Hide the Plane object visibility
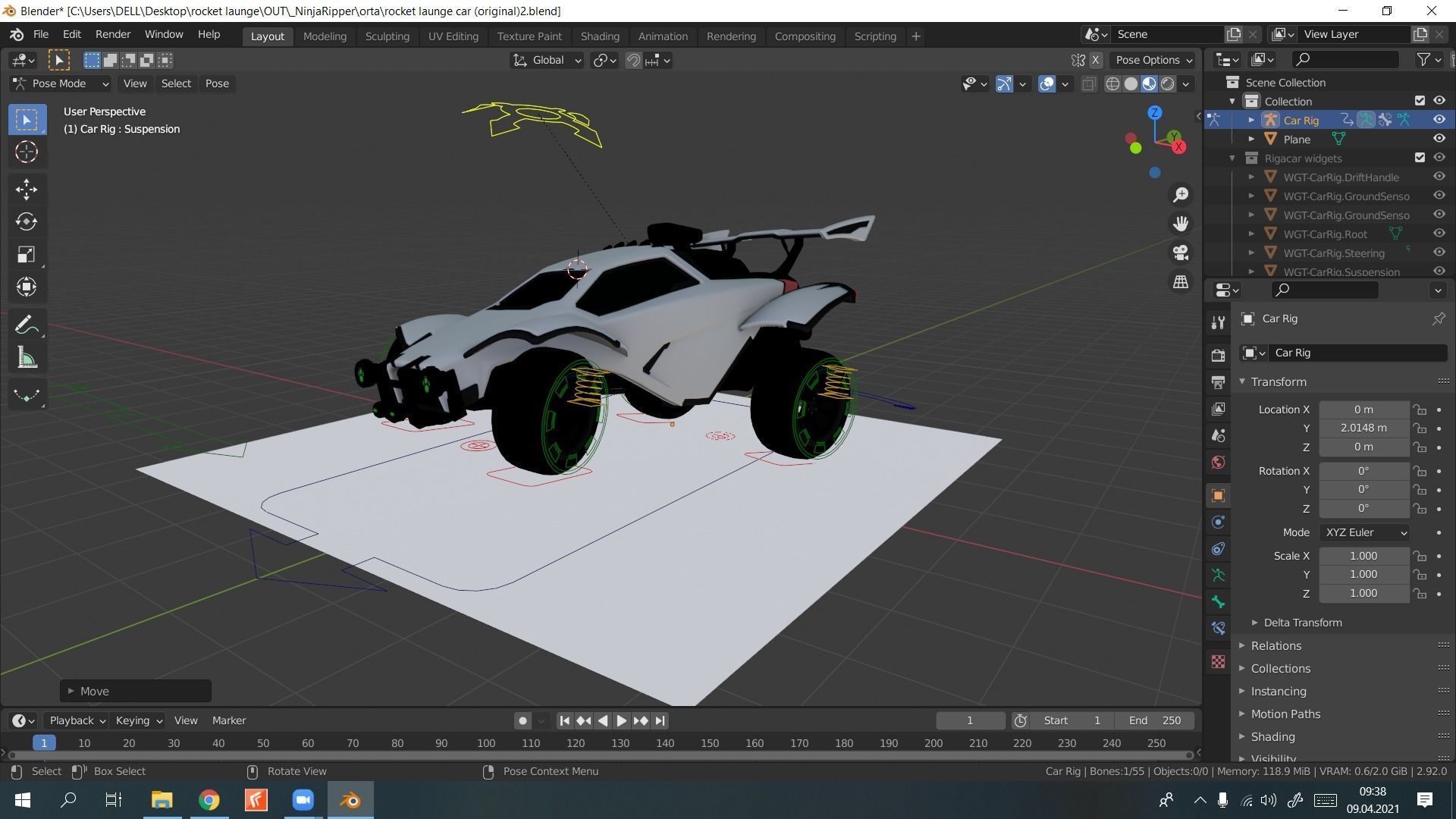 [x=1439, y=139]
